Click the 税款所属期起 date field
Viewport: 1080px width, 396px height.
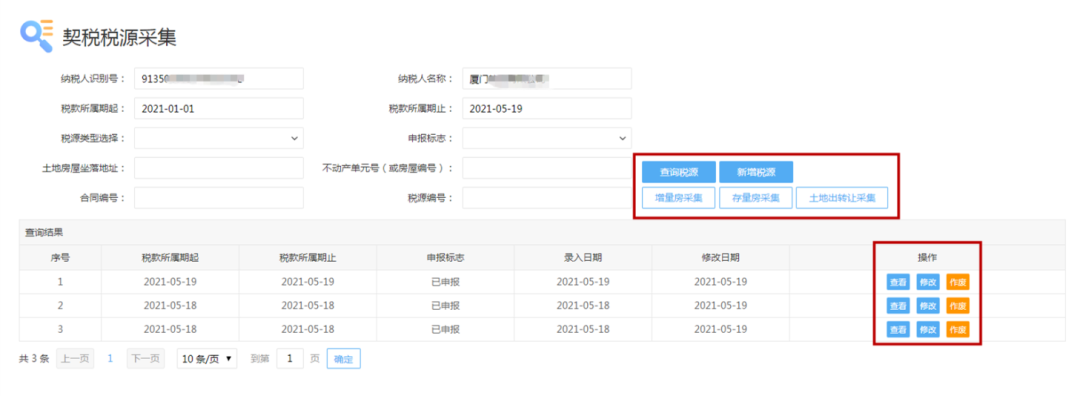pos(219,109)
